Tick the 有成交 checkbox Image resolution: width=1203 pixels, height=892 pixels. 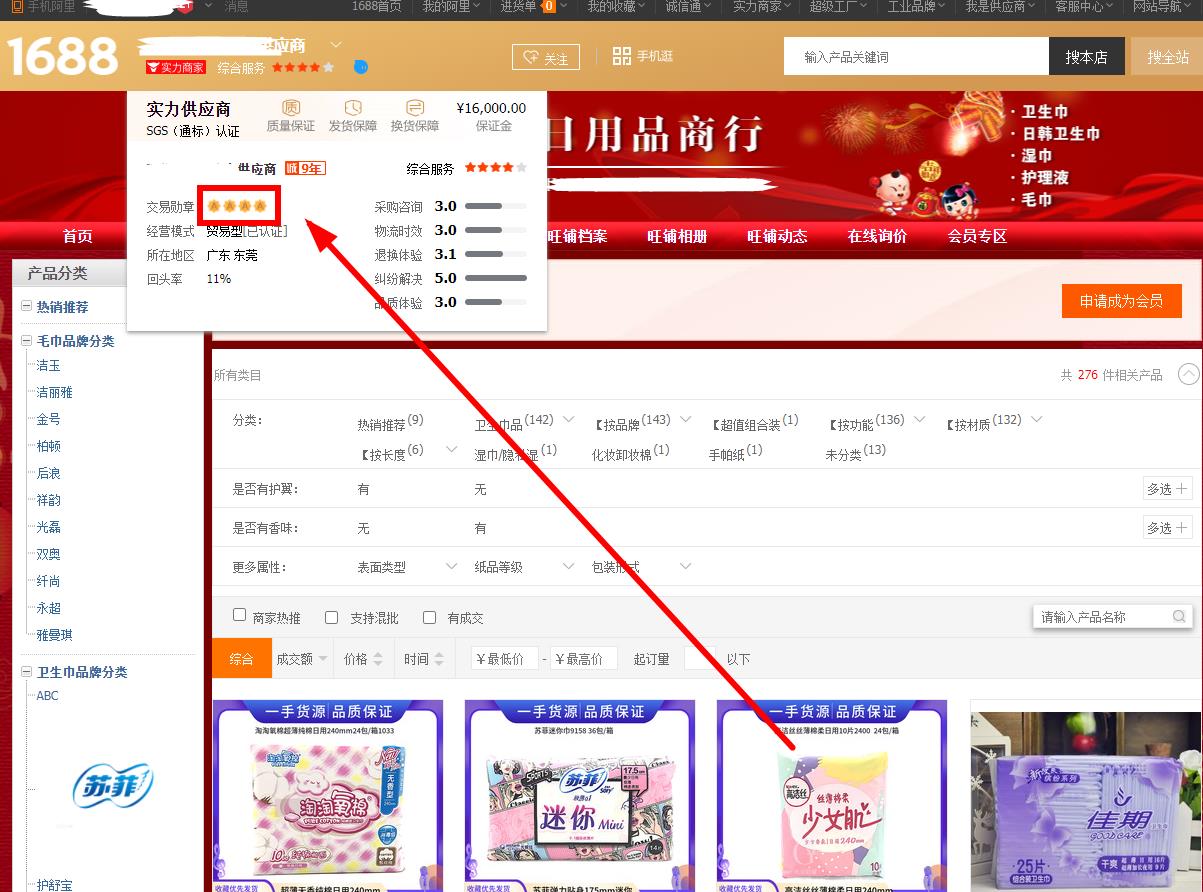coord(429,617)
